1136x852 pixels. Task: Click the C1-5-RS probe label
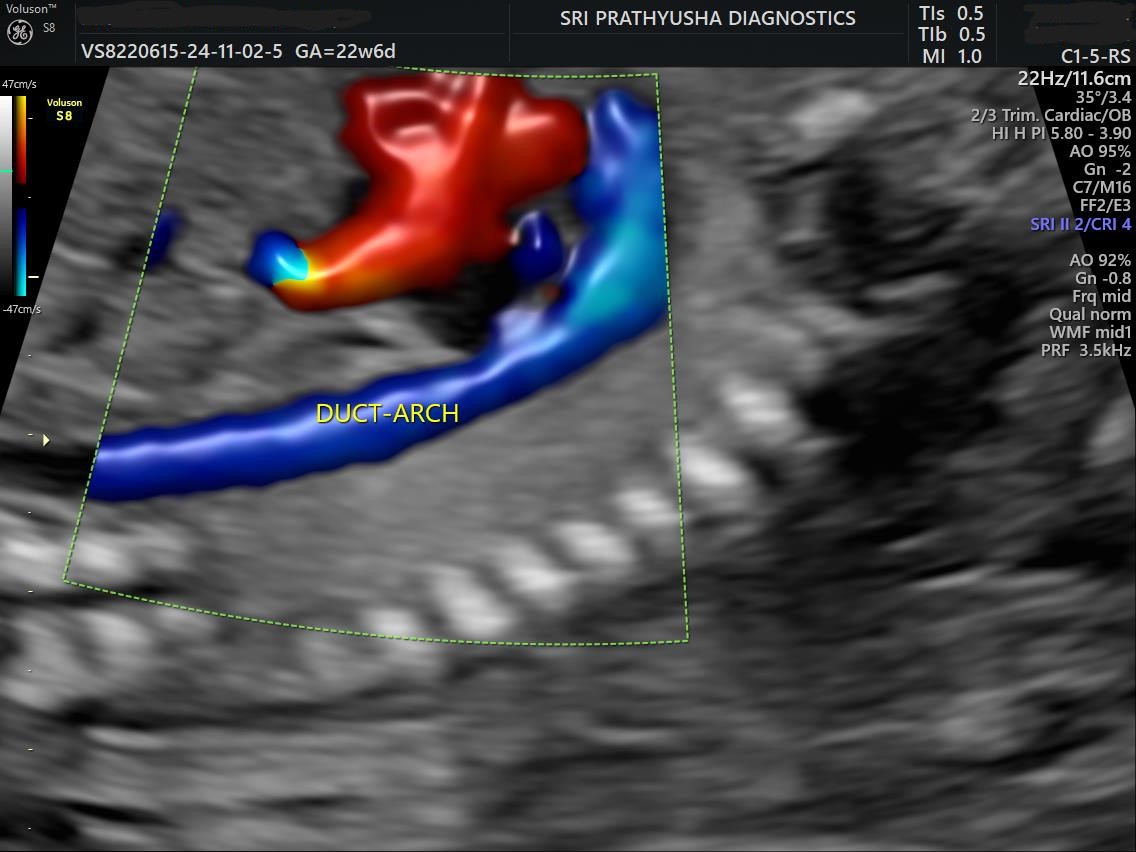pos(1095,57)
